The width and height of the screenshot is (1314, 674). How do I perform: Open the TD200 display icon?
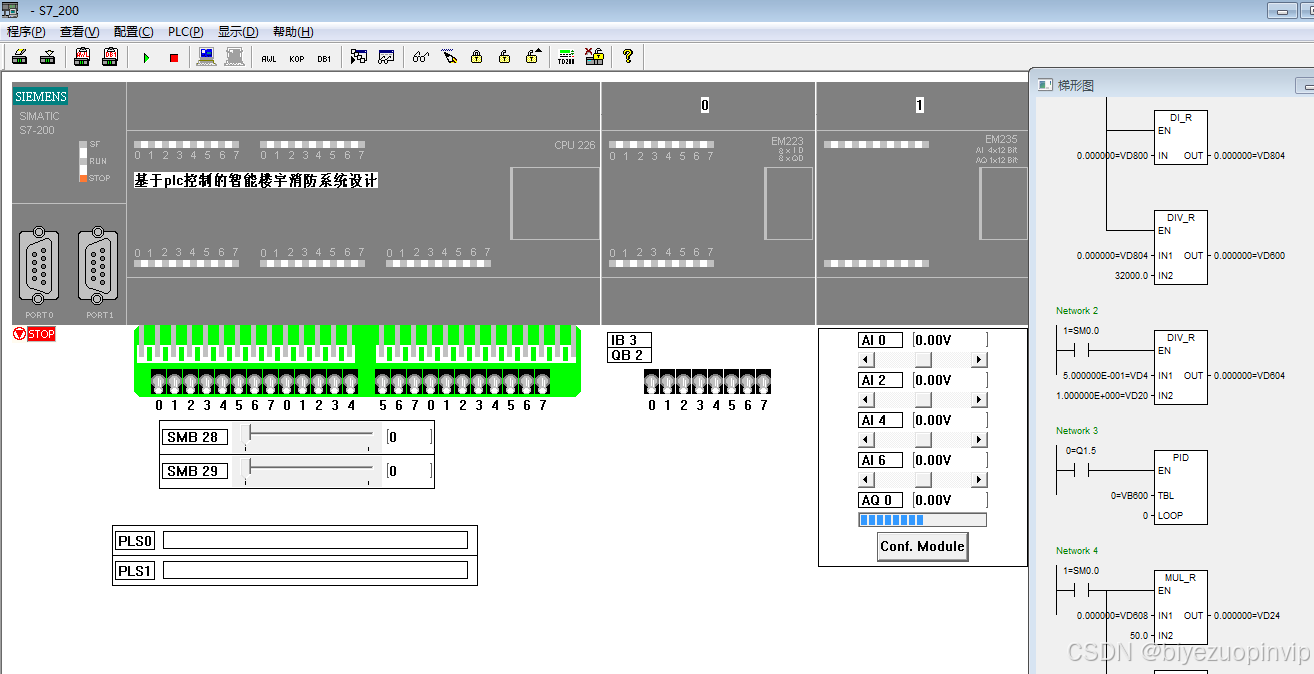coord(567,57)
